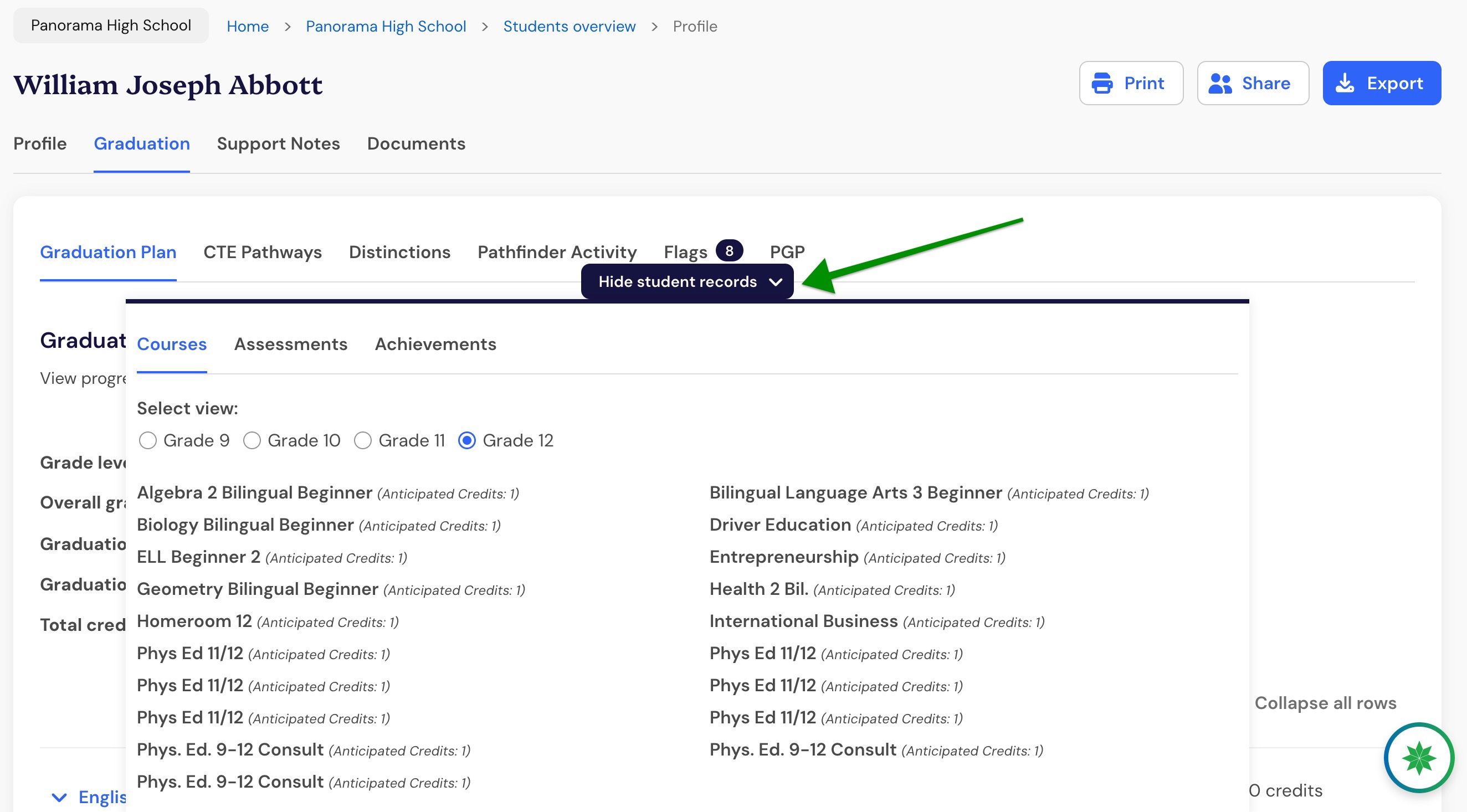Open the Pathfinder Activity tab
The width and height of the screenshot is (1467, 812).
[x=557, y=251]
